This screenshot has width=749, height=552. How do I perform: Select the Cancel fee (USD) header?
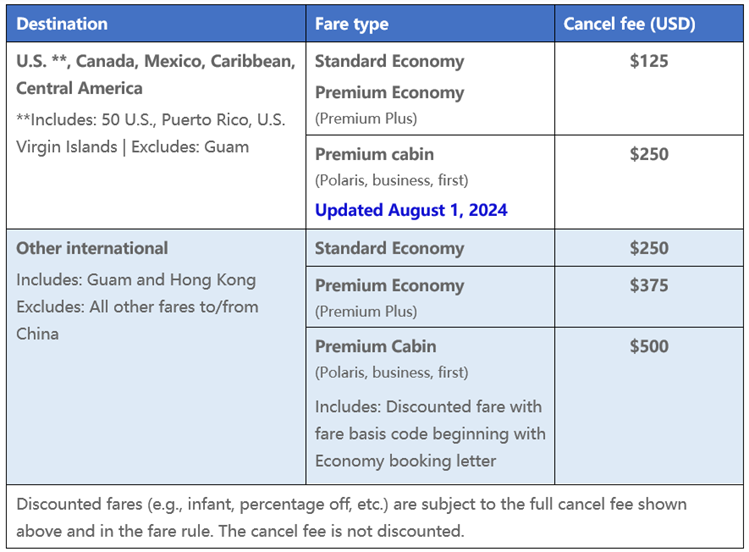click(x=629, y=23)
